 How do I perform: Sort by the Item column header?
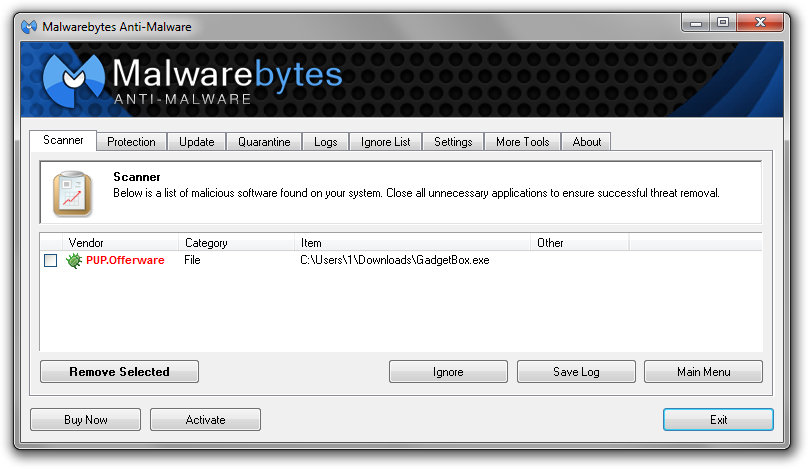coord(413,242)
